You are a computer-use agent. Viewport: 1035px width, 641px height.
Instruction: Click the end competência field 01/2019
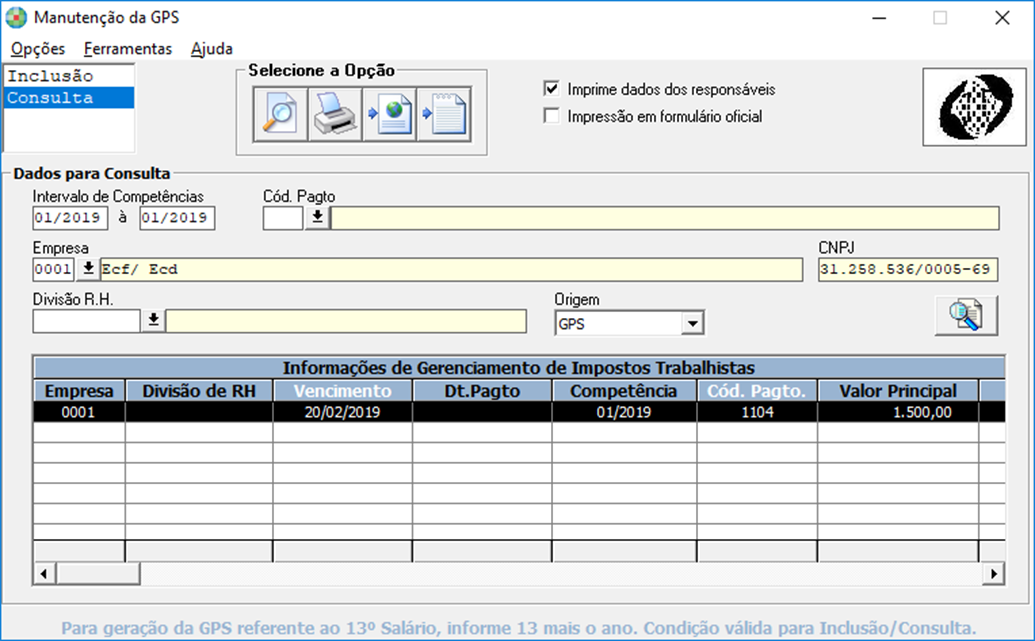177,218
